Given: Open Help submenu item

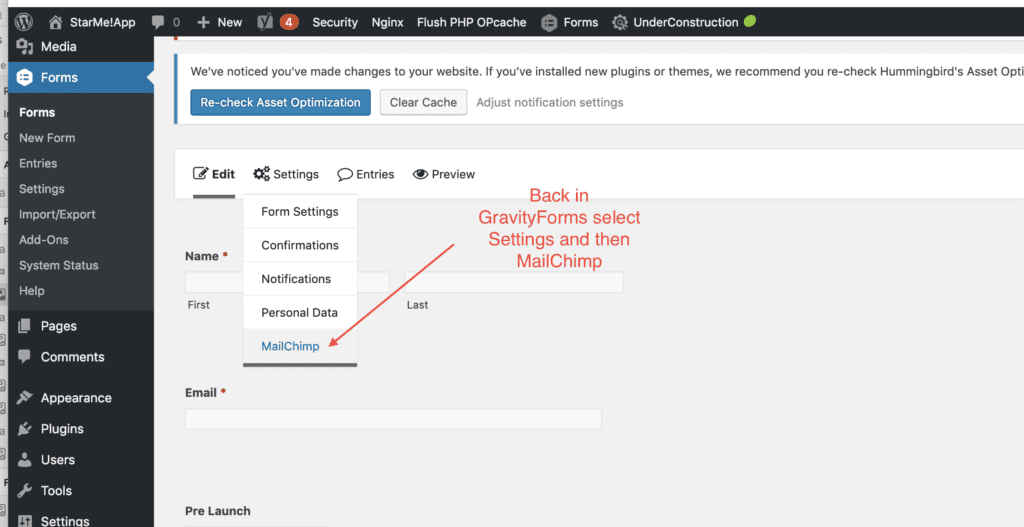Looking at the screenshot, I should click(x=31, y=291).
